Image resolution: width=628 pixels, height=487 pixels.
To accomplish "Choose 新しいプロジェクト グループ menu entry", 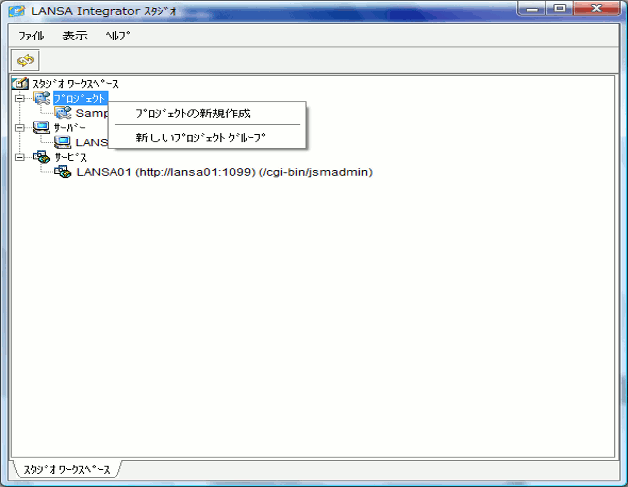I will [x=207, y=137].
